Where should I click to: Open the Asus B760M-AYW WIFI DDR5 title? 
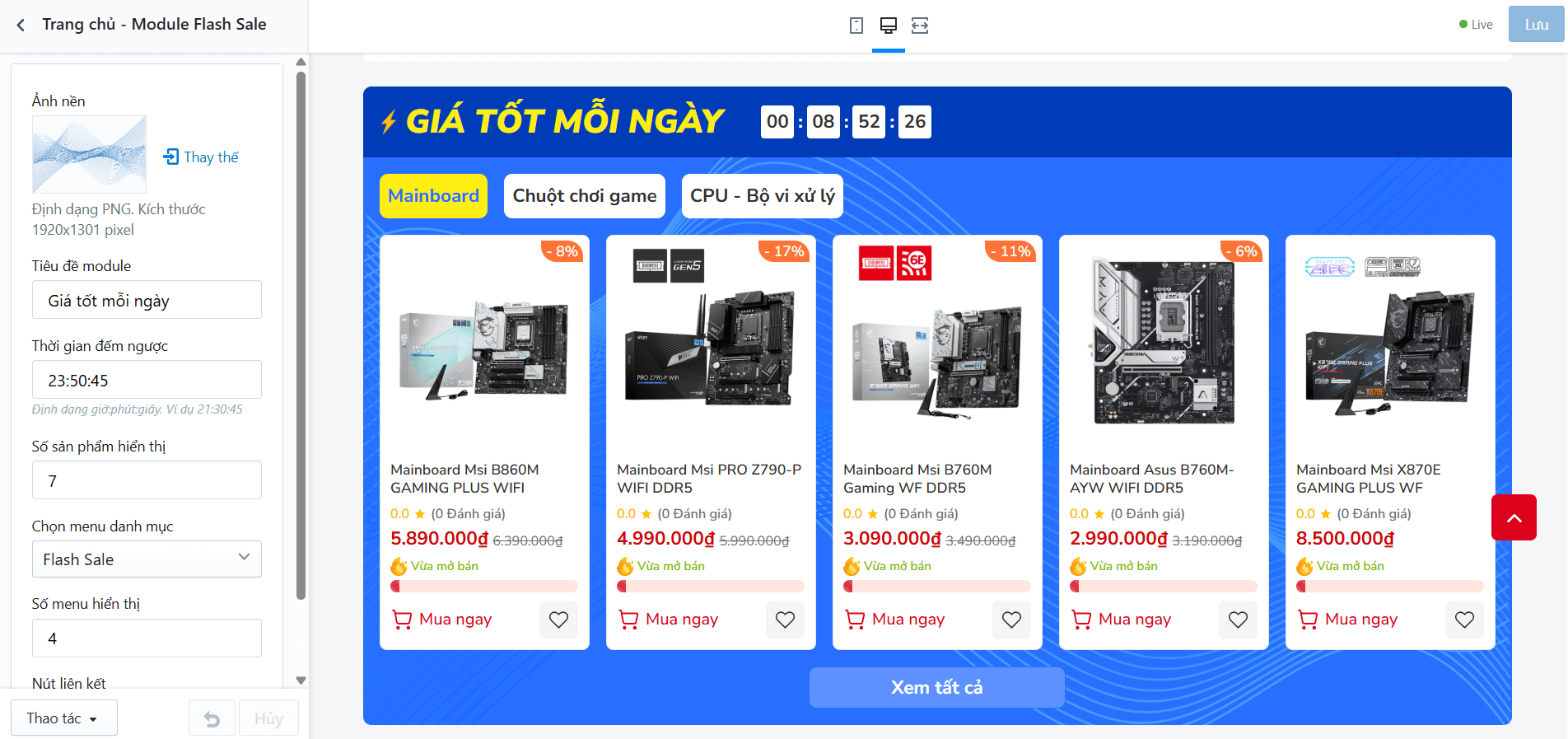click(x=1152, y=479)
